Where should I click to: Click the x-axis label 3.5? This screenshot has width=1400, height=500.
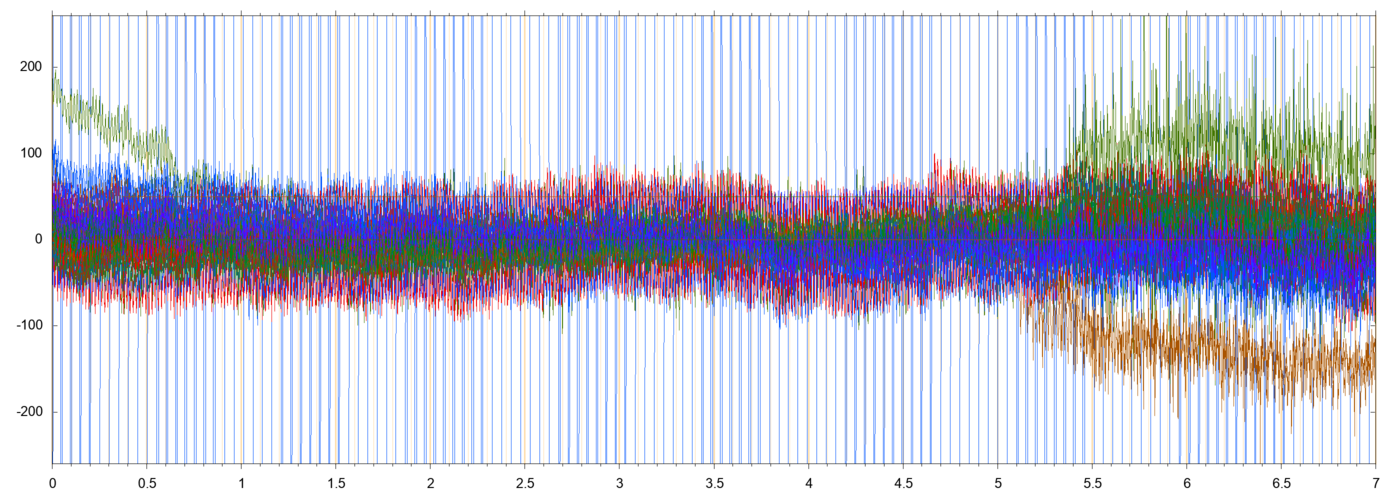click(714, 482)
